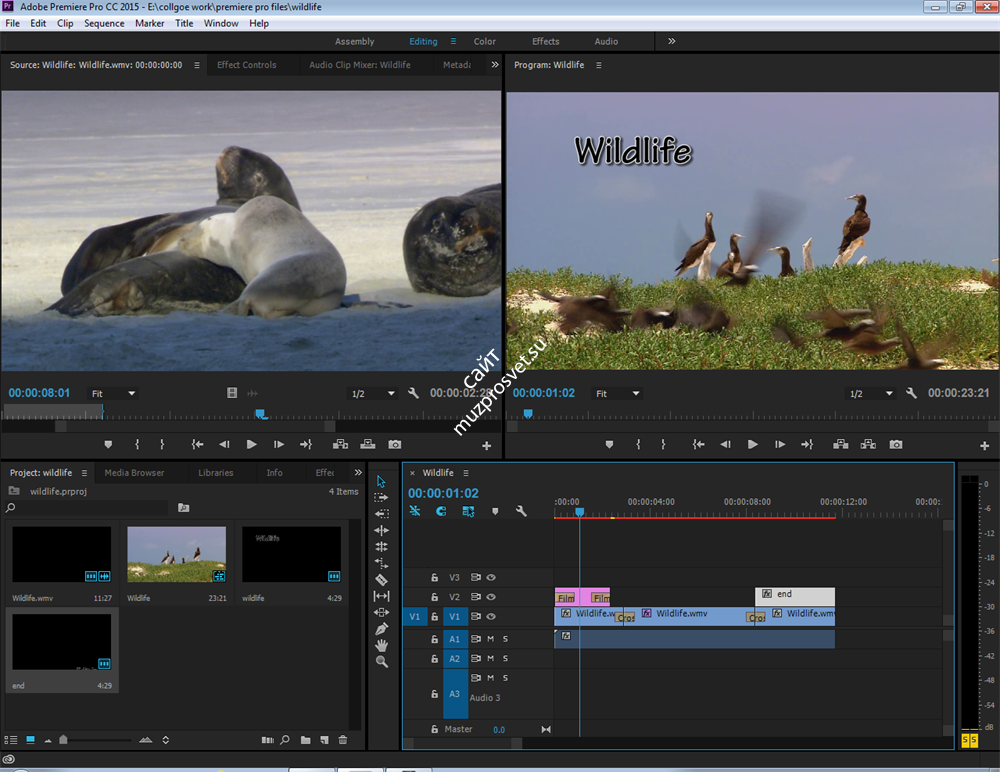Open Source monitor settings wrench
The height and width of the screenshot is (772, 1000).
[413, 393]
